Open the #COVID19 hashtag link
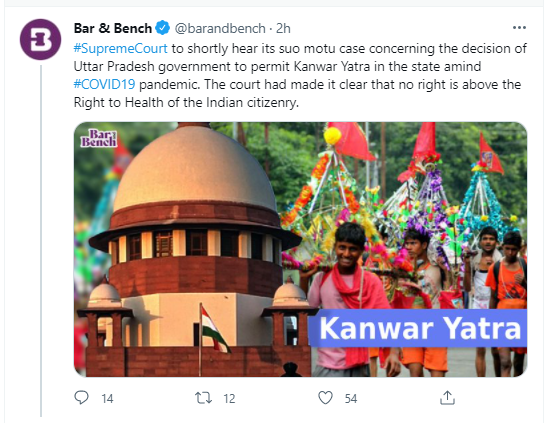 pos(104,84)
